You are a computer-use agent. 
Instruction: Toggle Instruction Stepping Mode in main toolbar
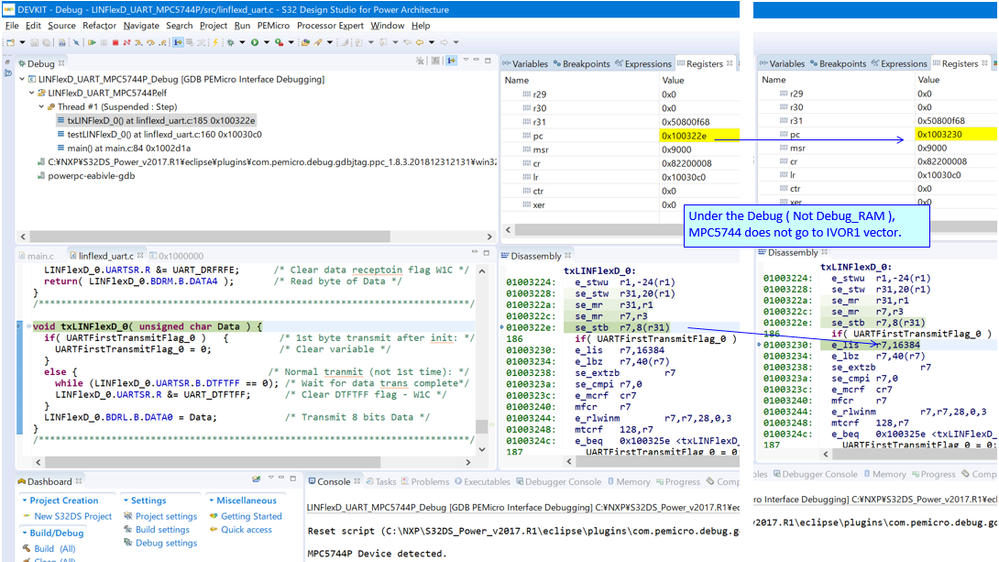tap(178, 43)
